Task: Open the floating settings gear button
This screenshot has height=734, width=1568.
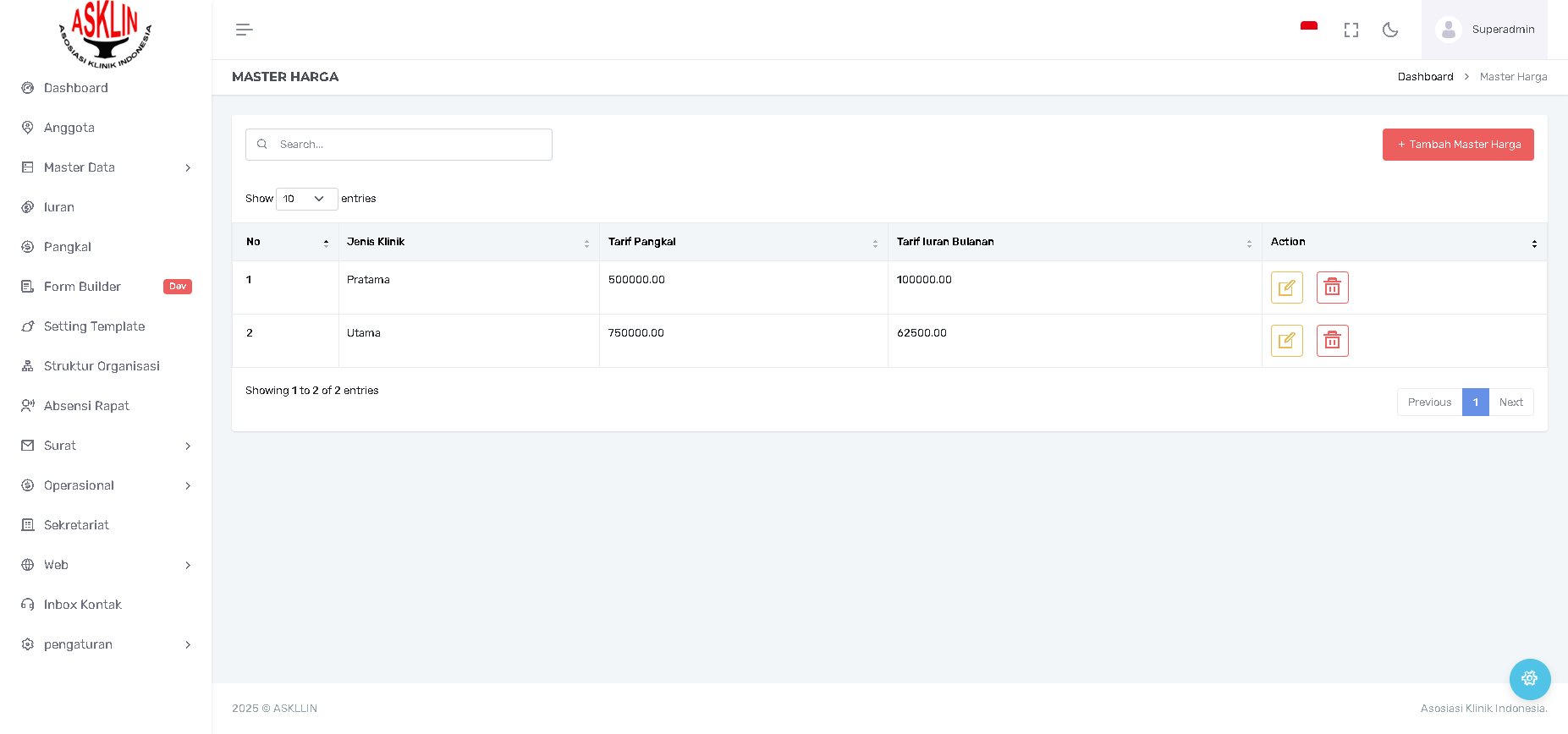Action: [1529, 678]
